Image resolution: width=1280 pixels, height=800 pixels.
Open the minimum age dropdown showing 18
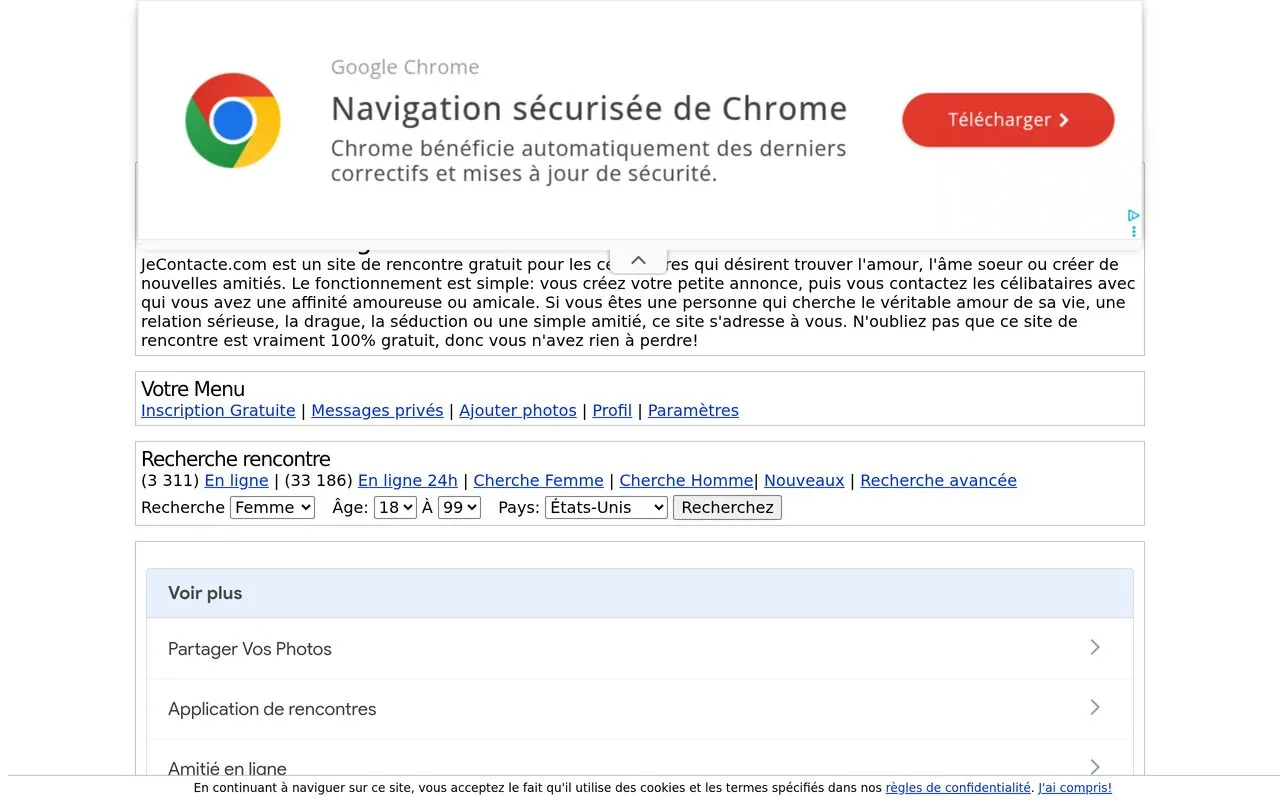pyautogui.click(x=395, y=507)
